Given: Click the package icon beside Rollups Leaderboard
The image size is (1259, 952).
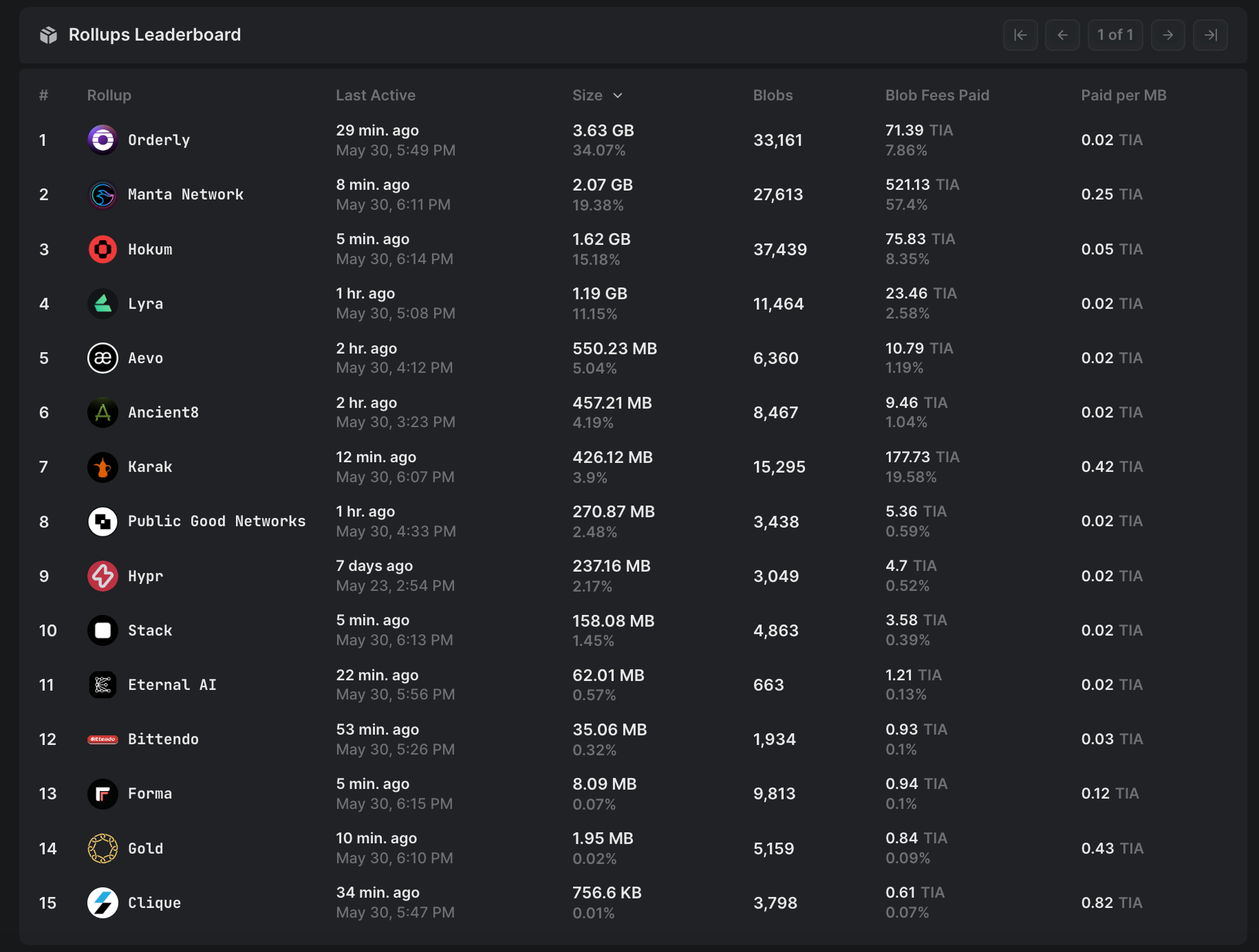Looking at the screenshot, I should click(x=47, y=34).
